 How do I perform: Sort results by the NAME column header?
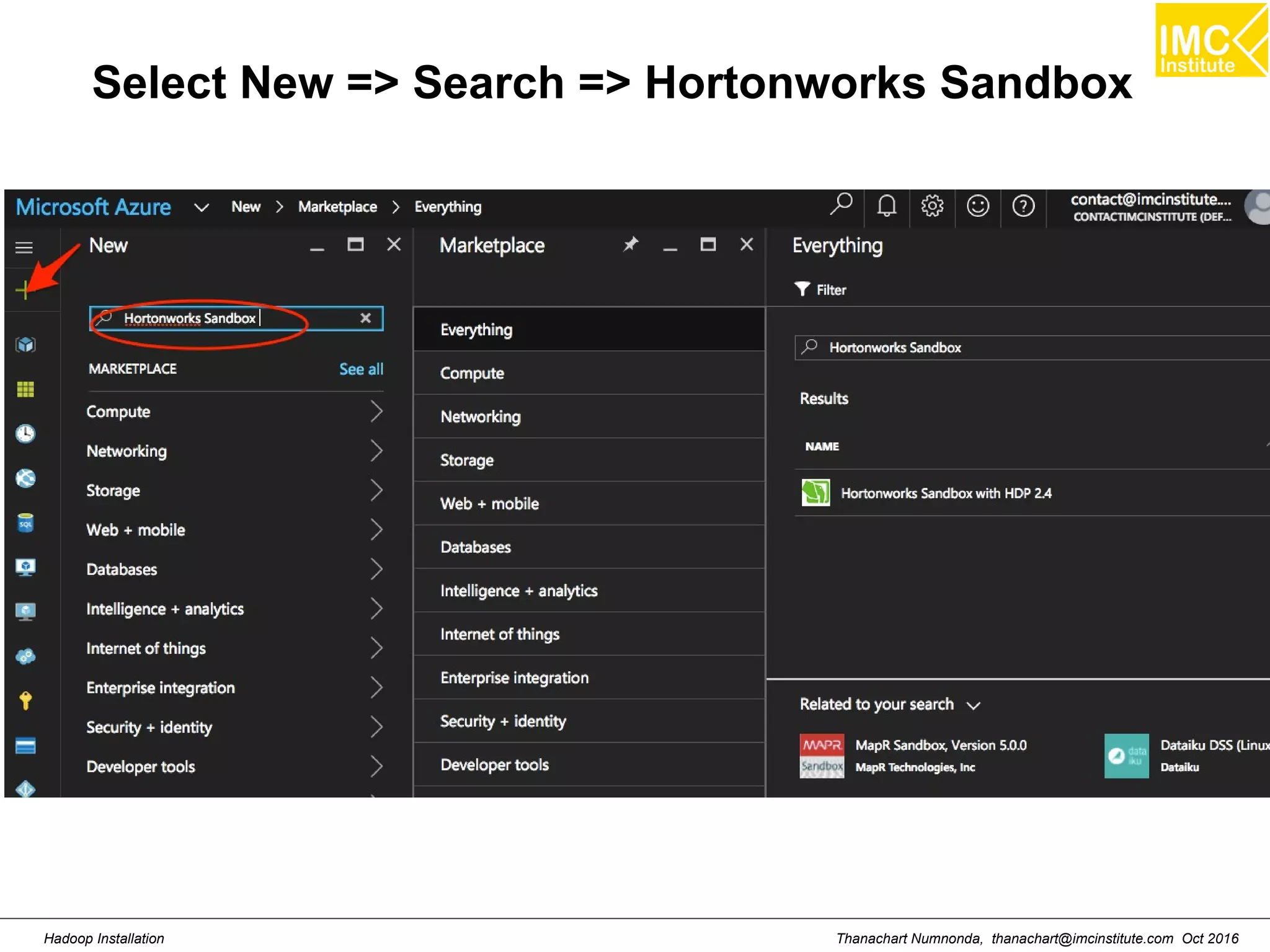point(822,446)
